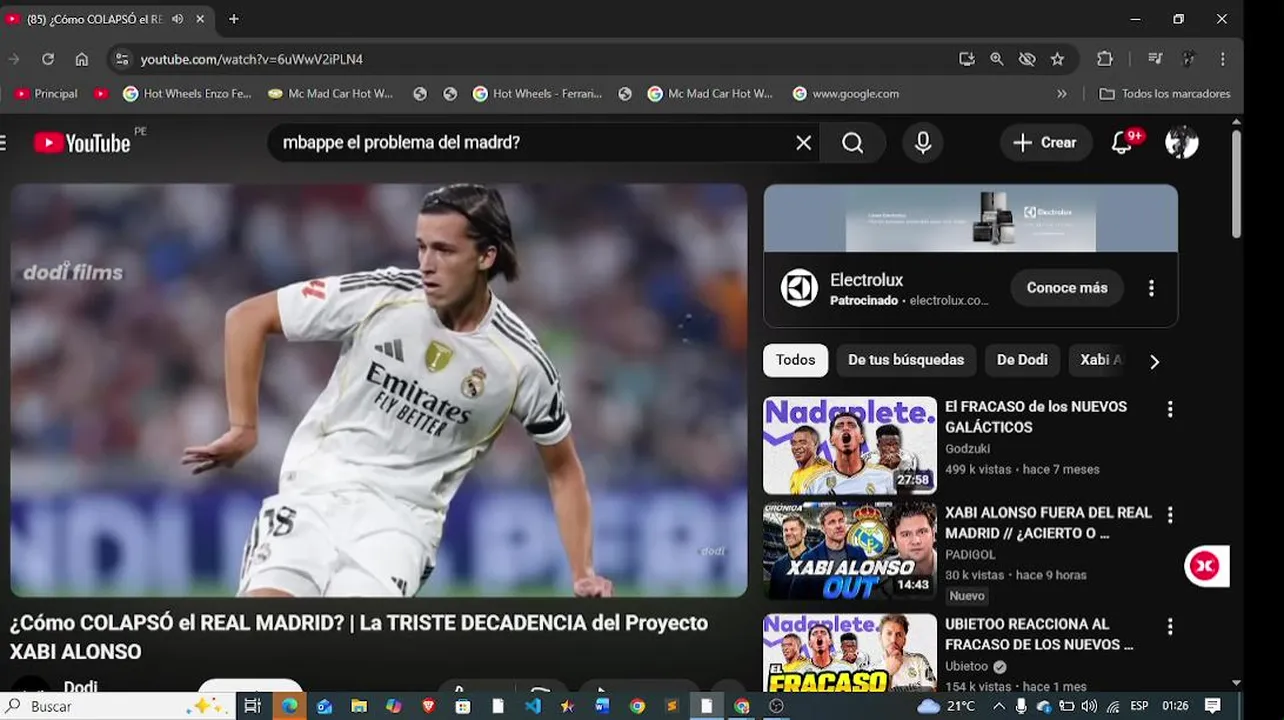Open the Principal bookmark
Viewport: 1284px width, 720px height.
(46, 94)
